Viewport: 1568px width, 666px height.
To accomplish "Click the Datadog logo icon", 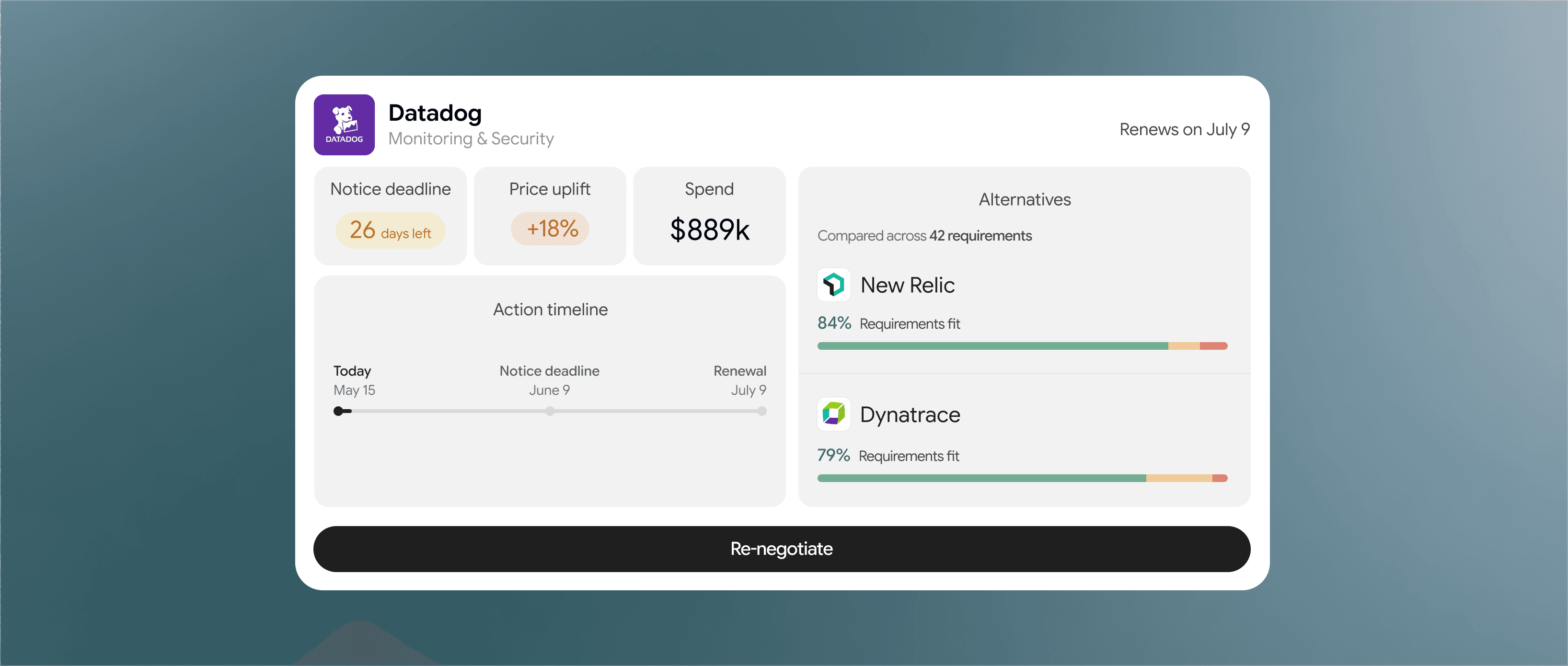I will 344,125.
